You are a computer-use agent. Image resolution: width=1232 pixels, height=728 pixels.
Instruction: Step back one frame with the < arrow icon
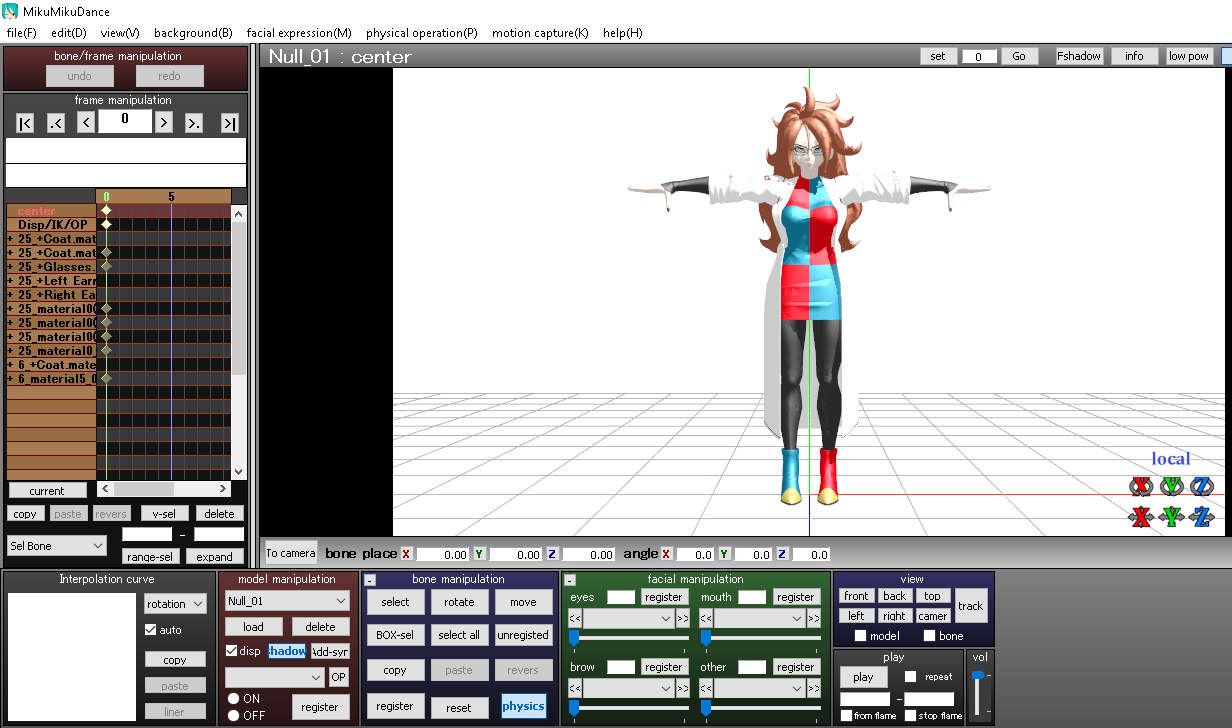point(85,122)
